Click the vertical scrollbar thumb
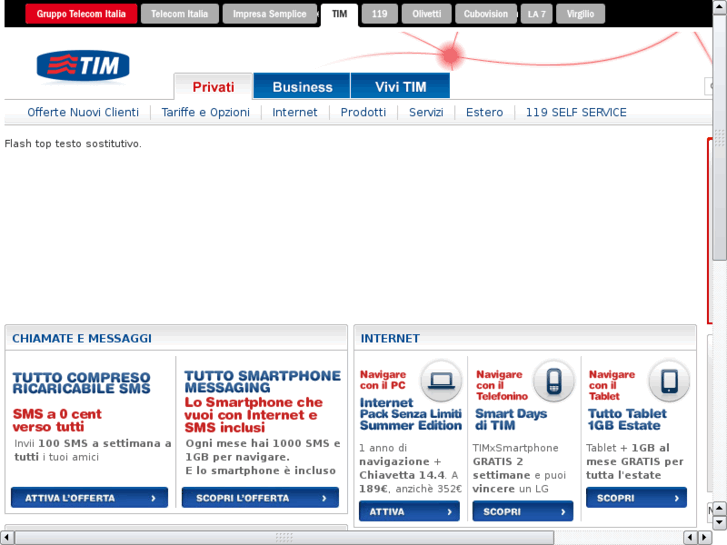Viewport: 727px width, 545px height. (720, 137)
